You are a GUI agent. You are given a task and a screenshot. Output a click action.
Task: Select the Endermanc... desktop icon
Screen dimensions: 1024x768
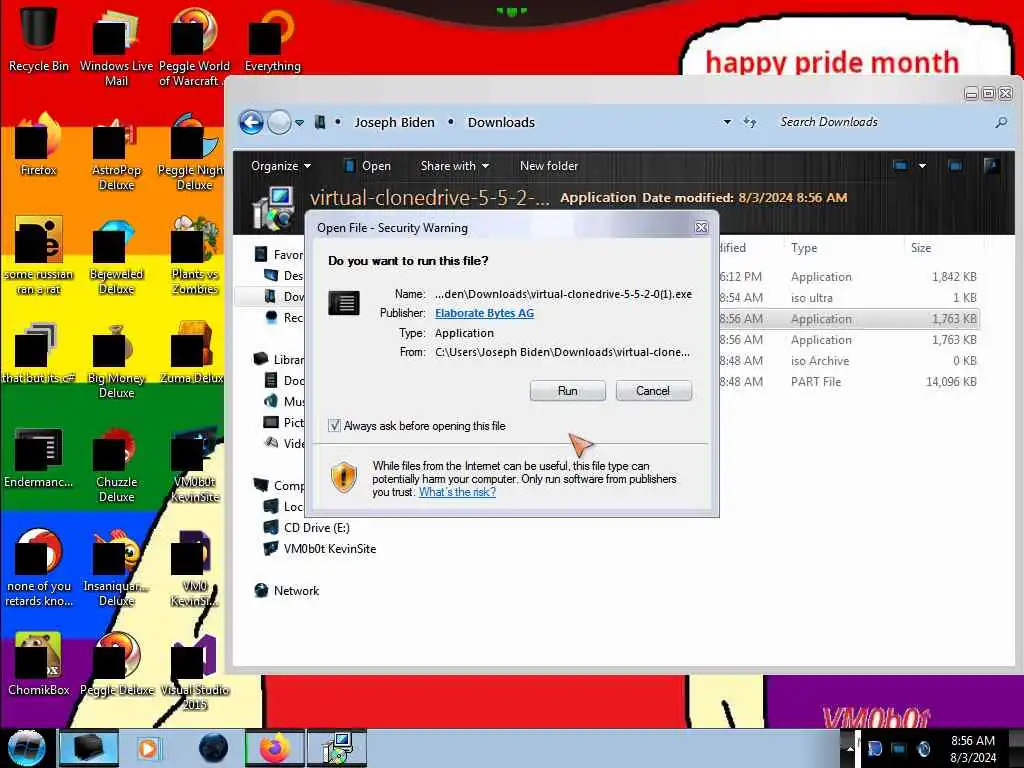click(39, 457)
